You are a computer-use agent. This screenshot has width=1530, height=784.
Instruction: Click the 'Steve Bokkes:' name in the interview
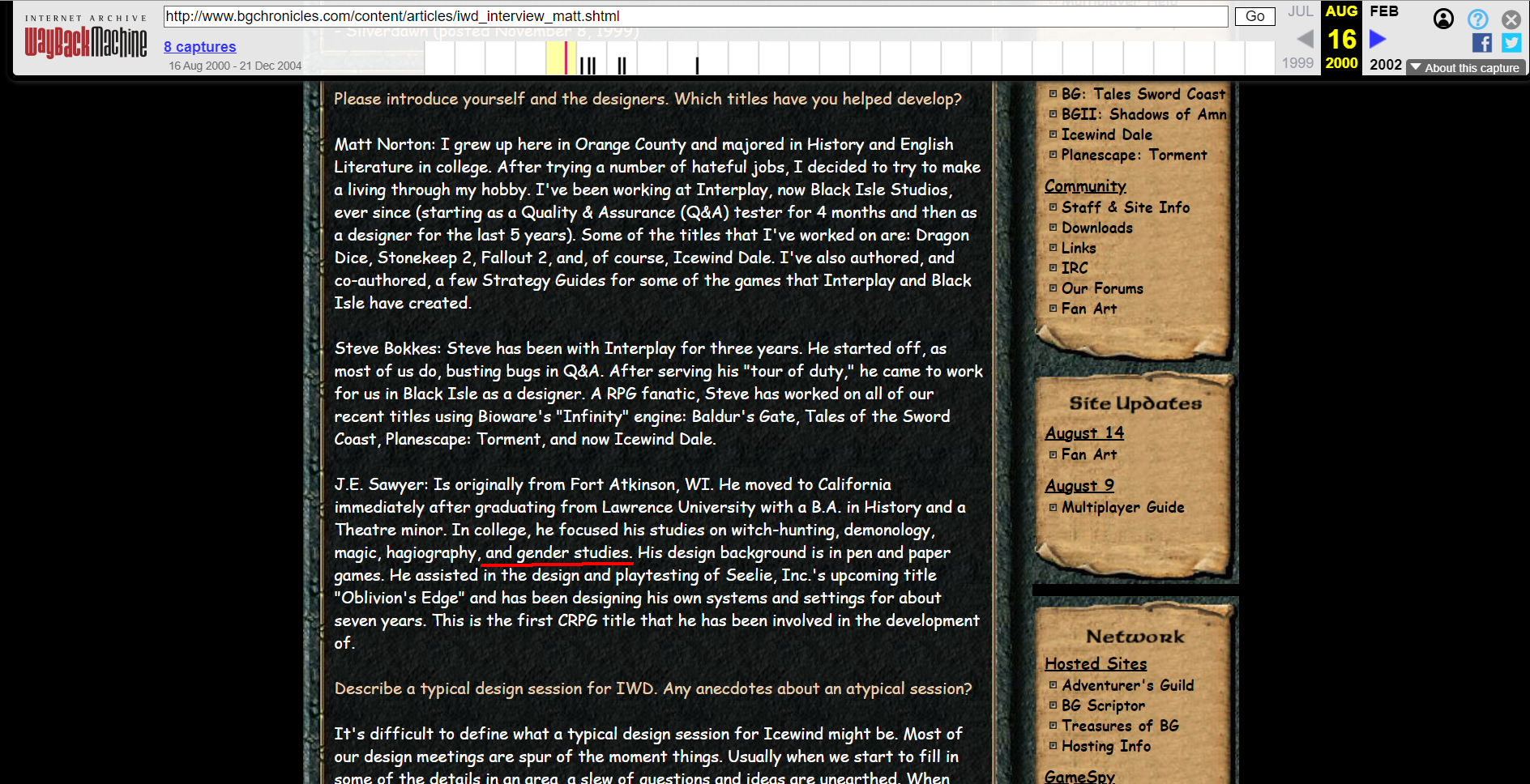coord(388,348)
